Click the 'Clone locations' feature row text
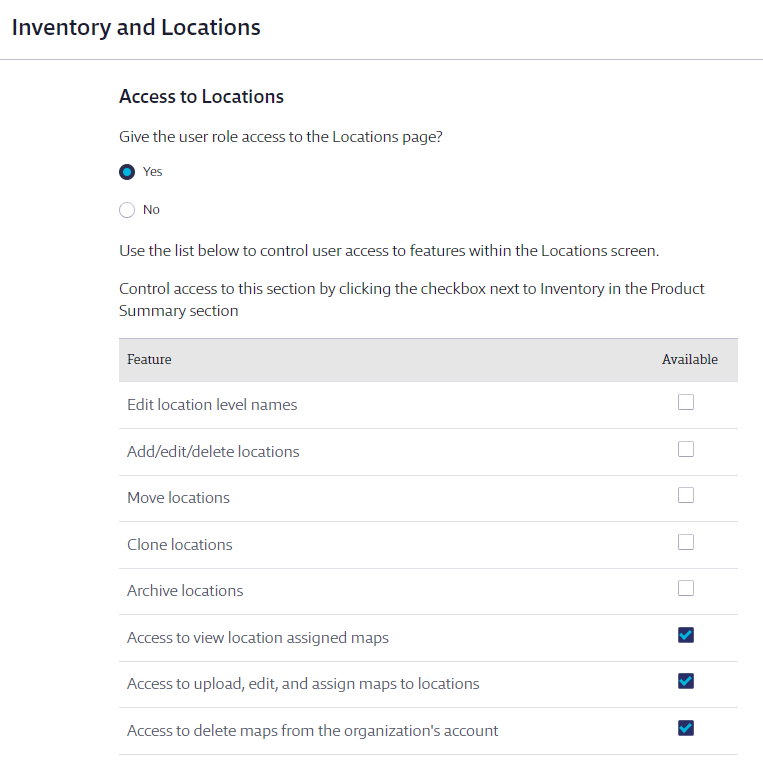 click(x=180, y=545)
